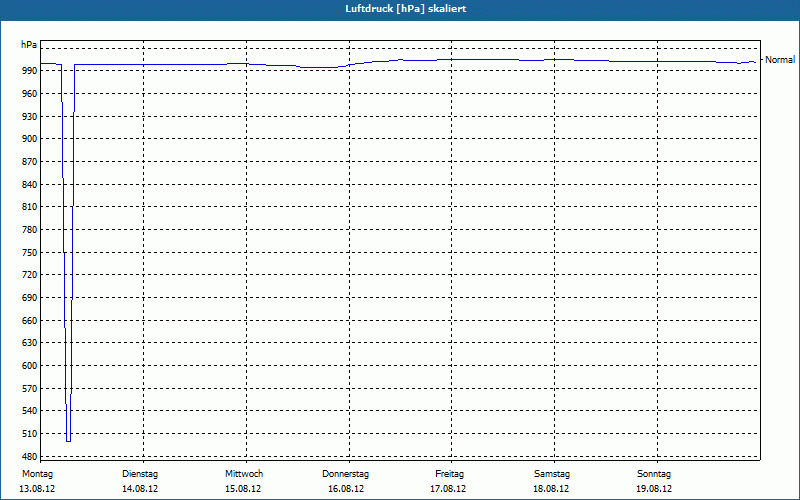The height and width of the screenshot is (500, 800).
Task: Click the date 16.08.12
Action: point(346,489)
